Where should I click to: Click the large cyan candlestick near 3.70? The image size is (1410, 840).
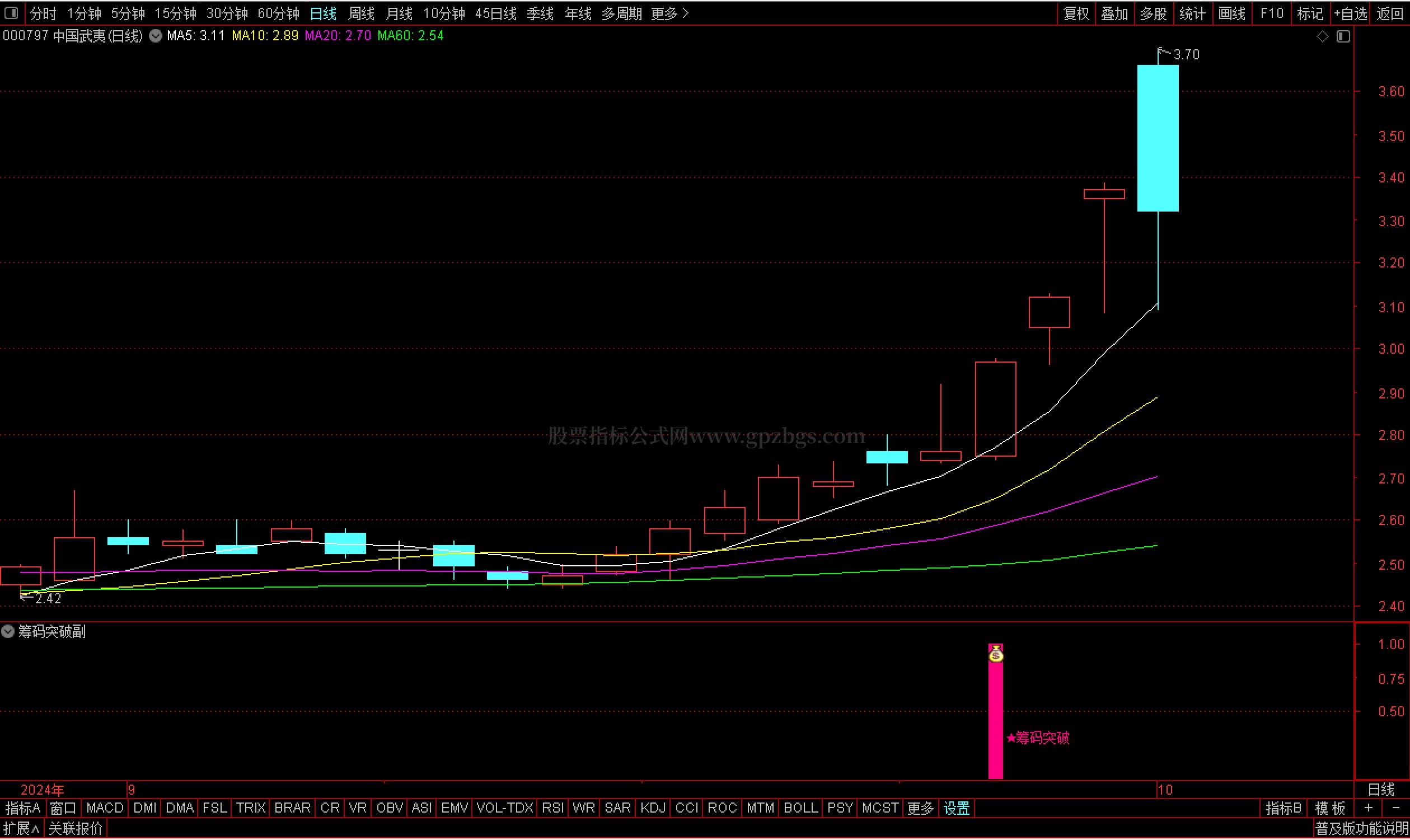(1158, 139)
